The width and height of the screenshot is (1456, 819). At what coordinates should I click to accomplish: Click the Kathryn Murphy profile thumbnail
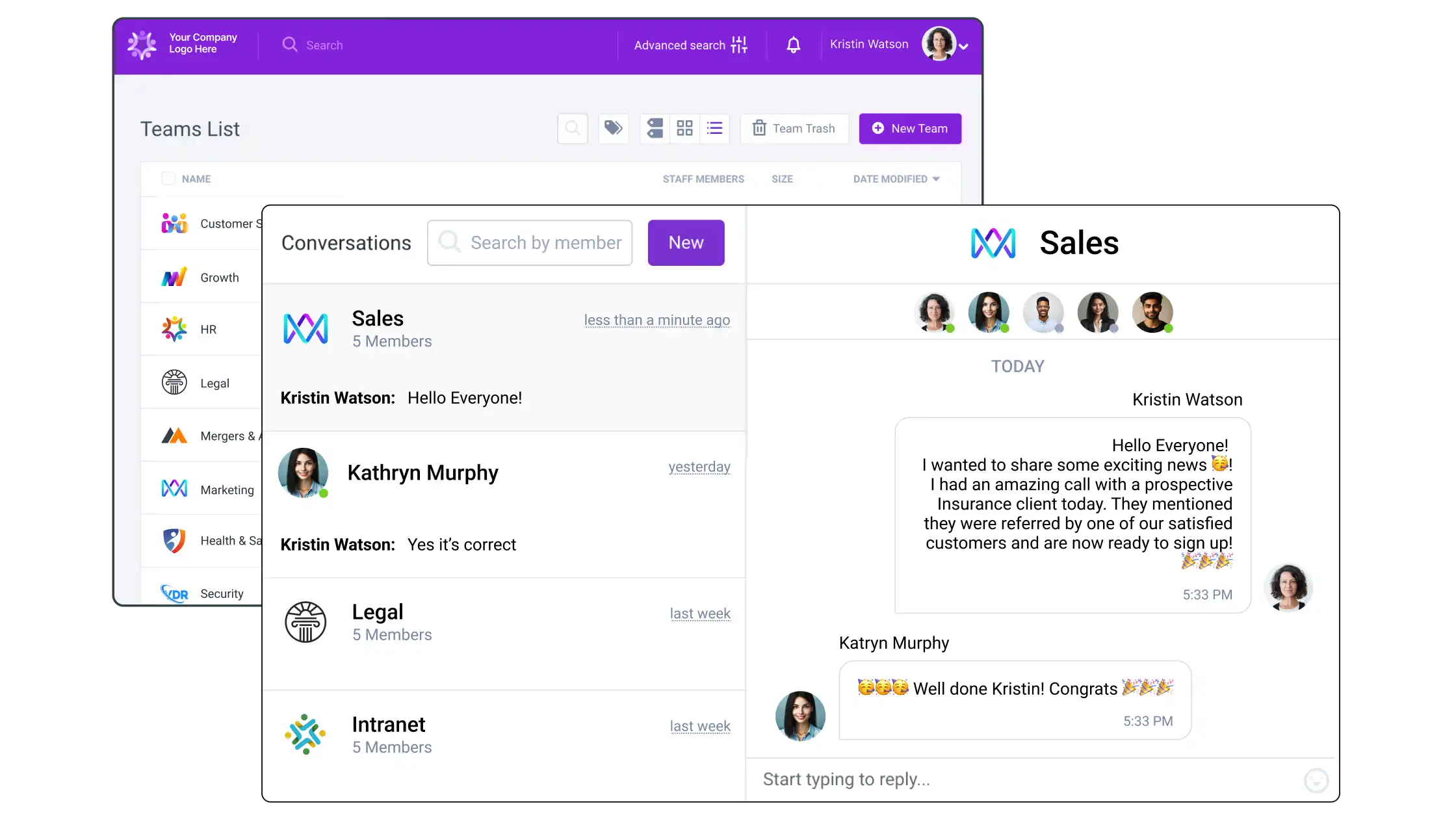pos(304,471)
